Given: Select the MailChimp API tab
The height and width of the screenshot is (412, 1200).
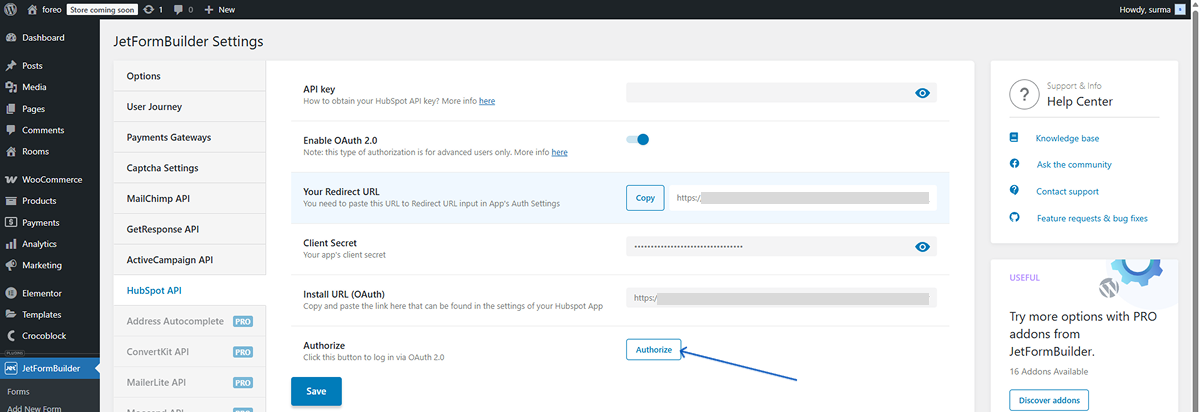Looking at the screenshot, I should [x=190, y=198].
